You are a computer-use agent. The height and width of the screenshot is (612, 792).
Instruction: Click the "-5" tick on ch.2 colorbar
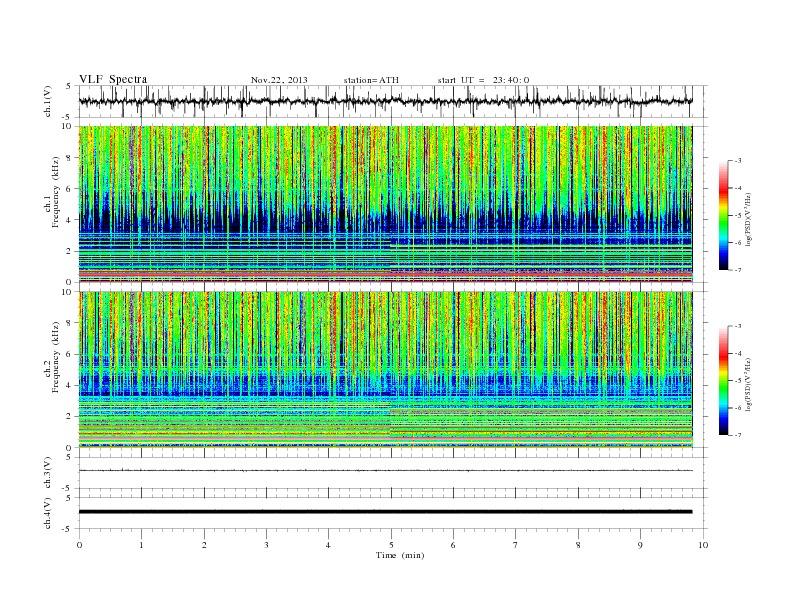[737, 381]
